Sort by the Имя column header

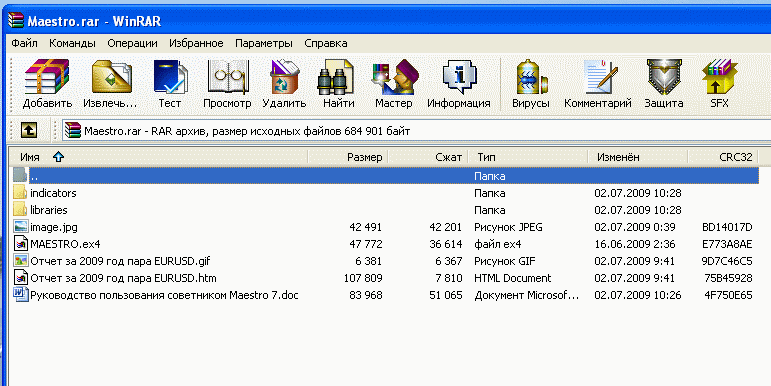coord(159,157)
